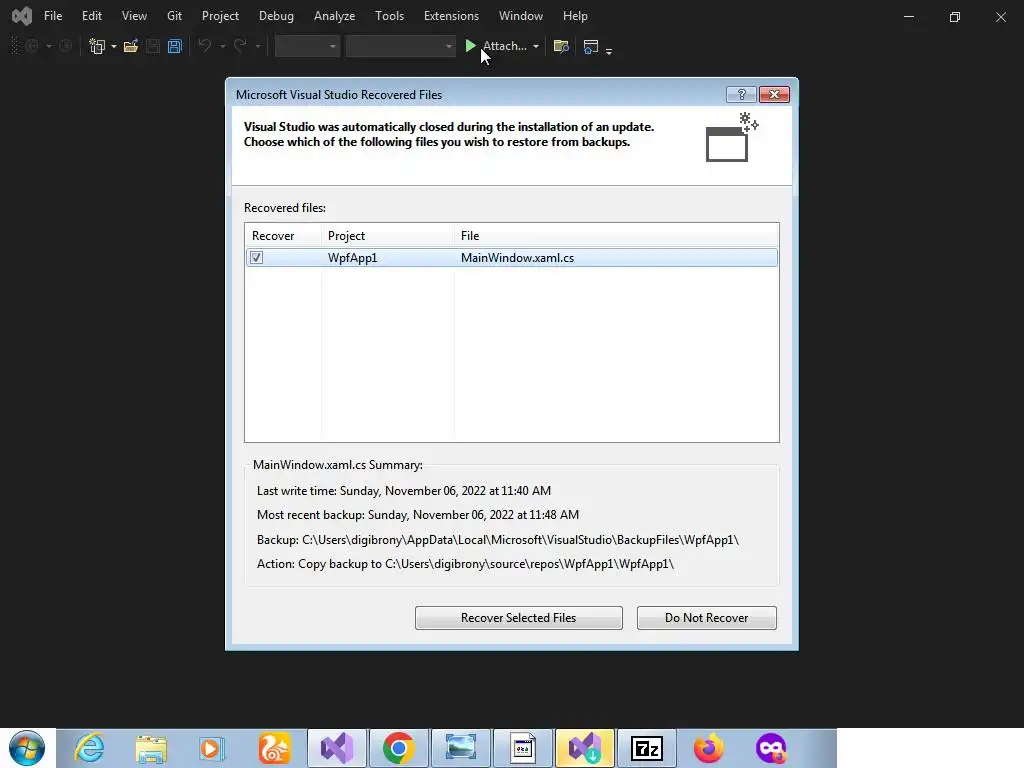
Task: Click the window-with-home toolbar icon
Action: (591, 46)
